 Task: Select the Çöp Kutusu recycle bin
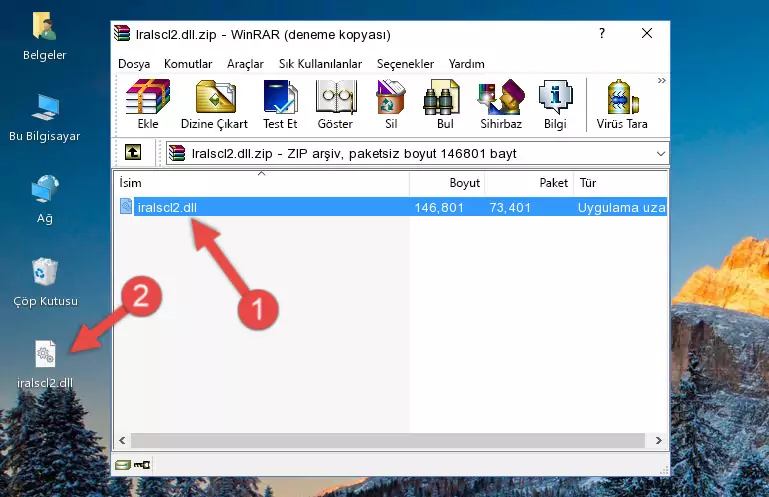pyautogui.click(x=45, y=283)
